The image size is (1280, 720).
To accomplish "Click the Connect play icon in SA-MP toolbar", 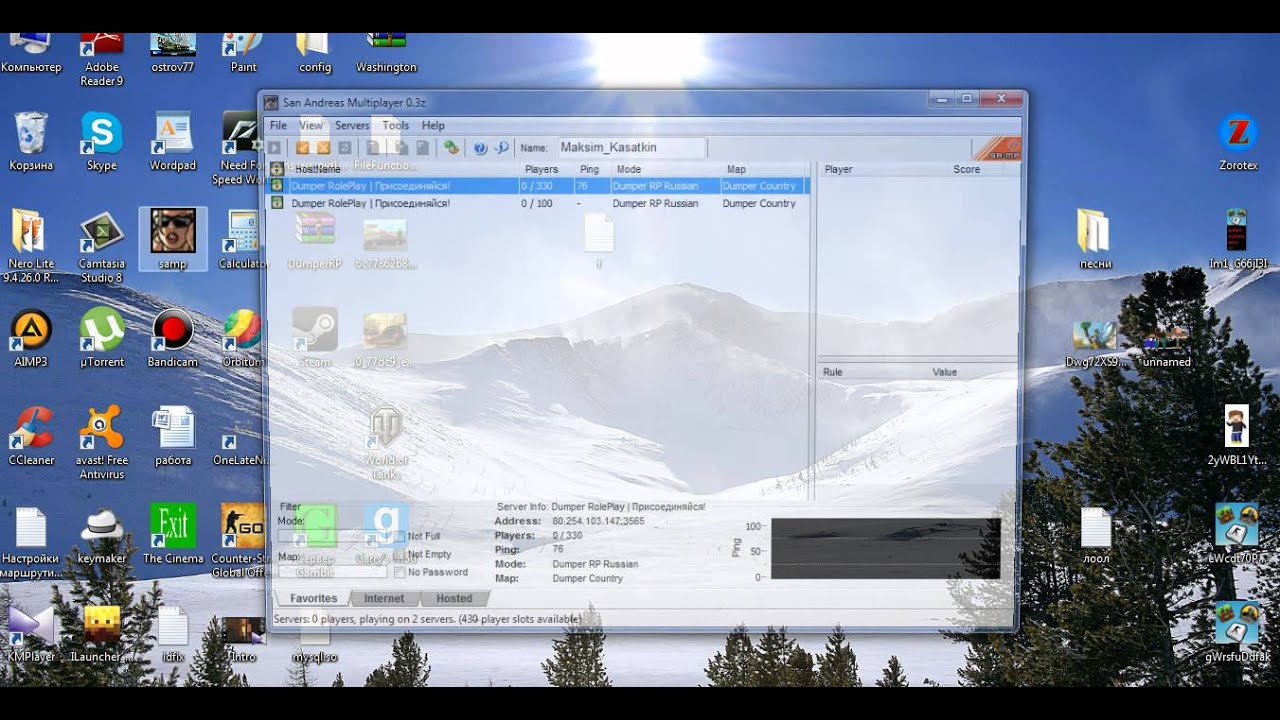I will (274, 148).
